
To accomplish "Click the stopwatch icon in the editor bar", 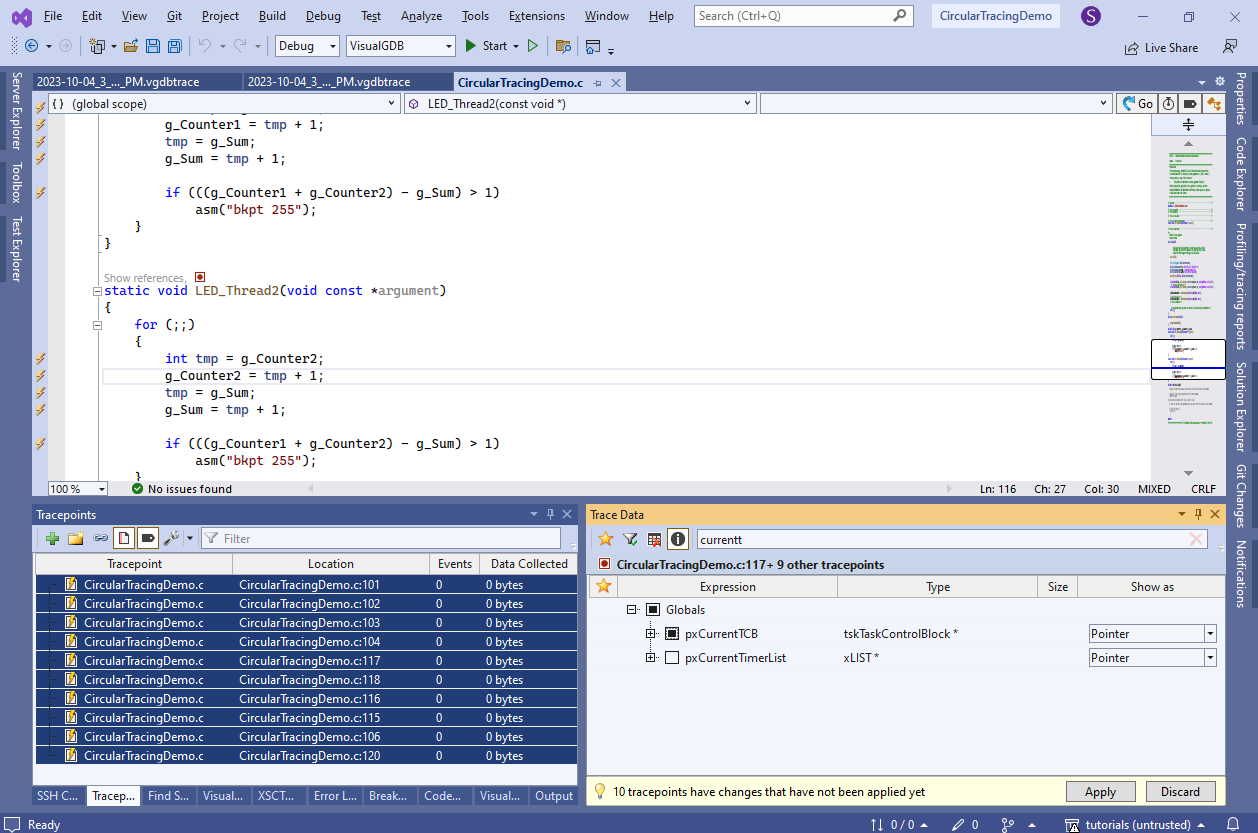I will (x=1168, y=103).
